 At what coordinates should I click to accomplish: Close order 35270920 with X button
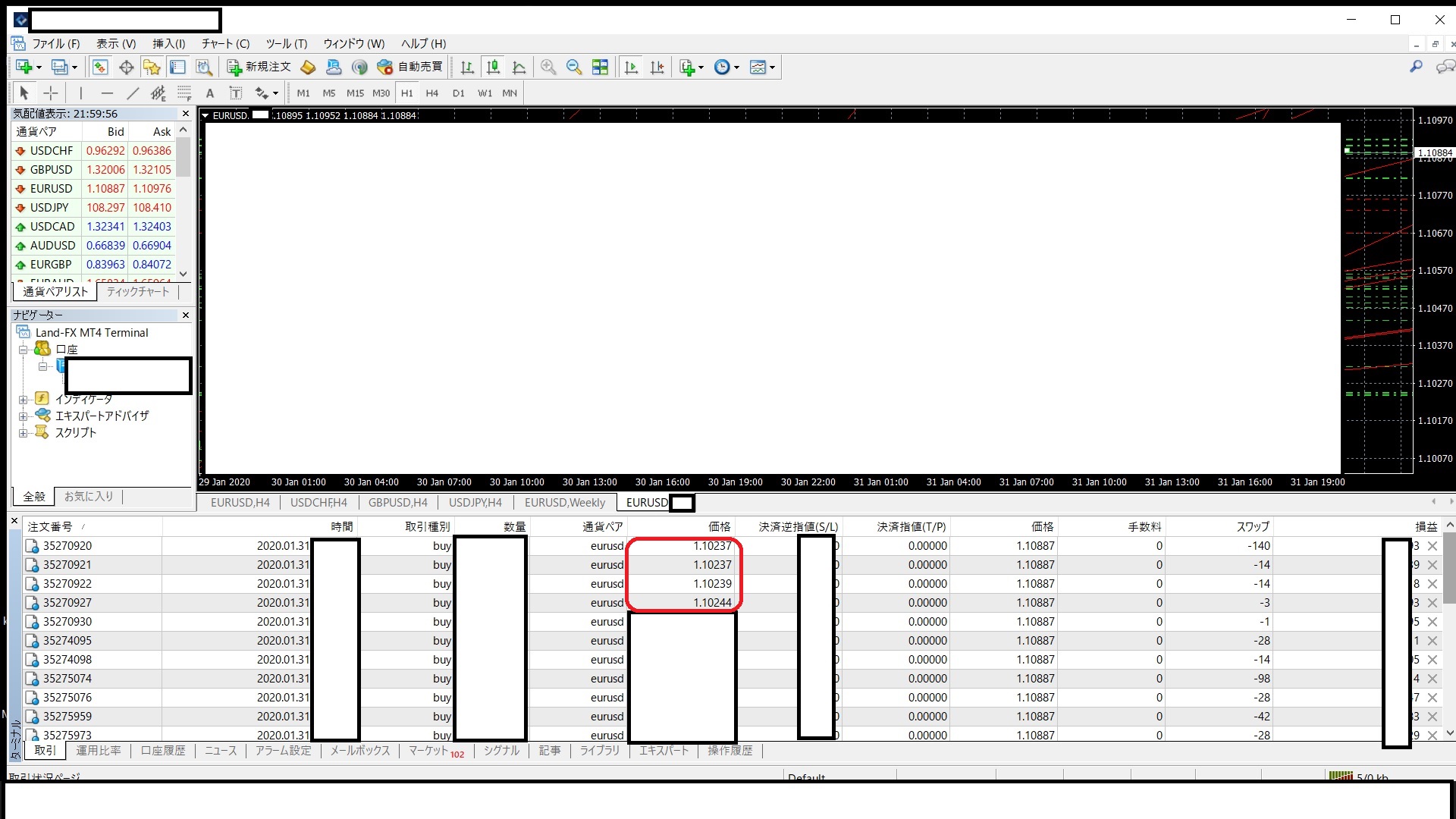tap(1432, 546)
